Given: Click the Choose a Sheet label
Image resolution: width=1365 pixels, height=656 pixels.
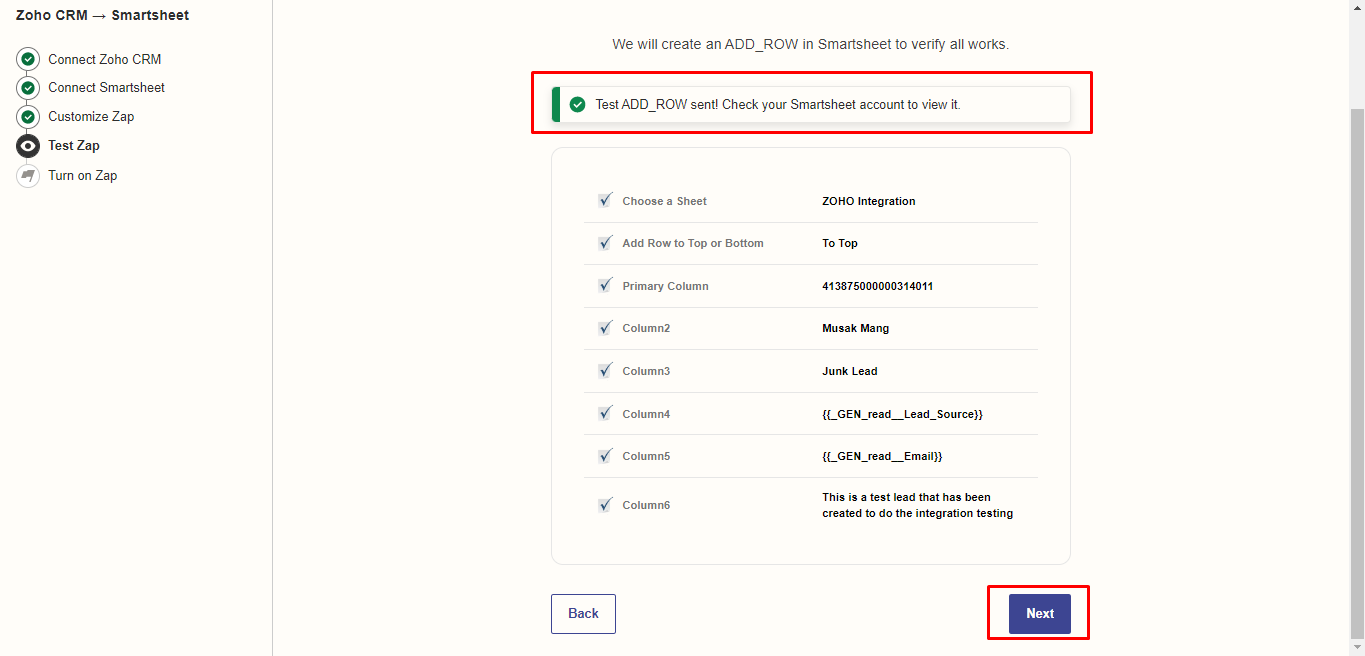Looking at the screenshot, I should pyautogui.click(x=664, y=201).
